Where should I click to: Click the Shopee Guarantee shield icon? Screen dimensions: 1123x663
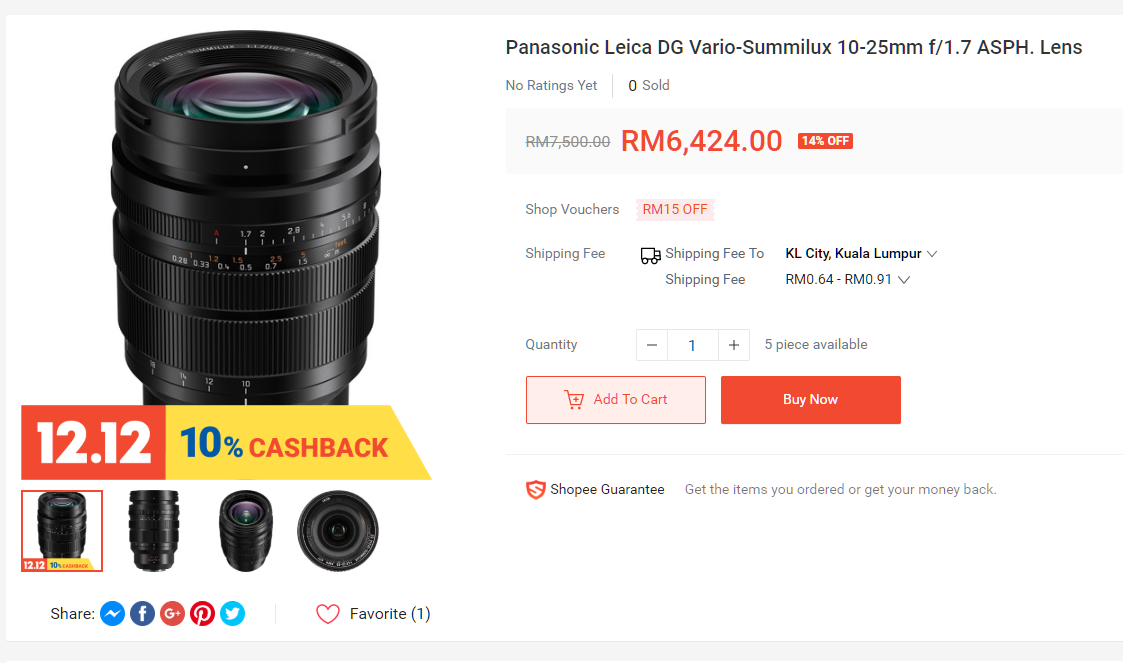click(536, 490)
